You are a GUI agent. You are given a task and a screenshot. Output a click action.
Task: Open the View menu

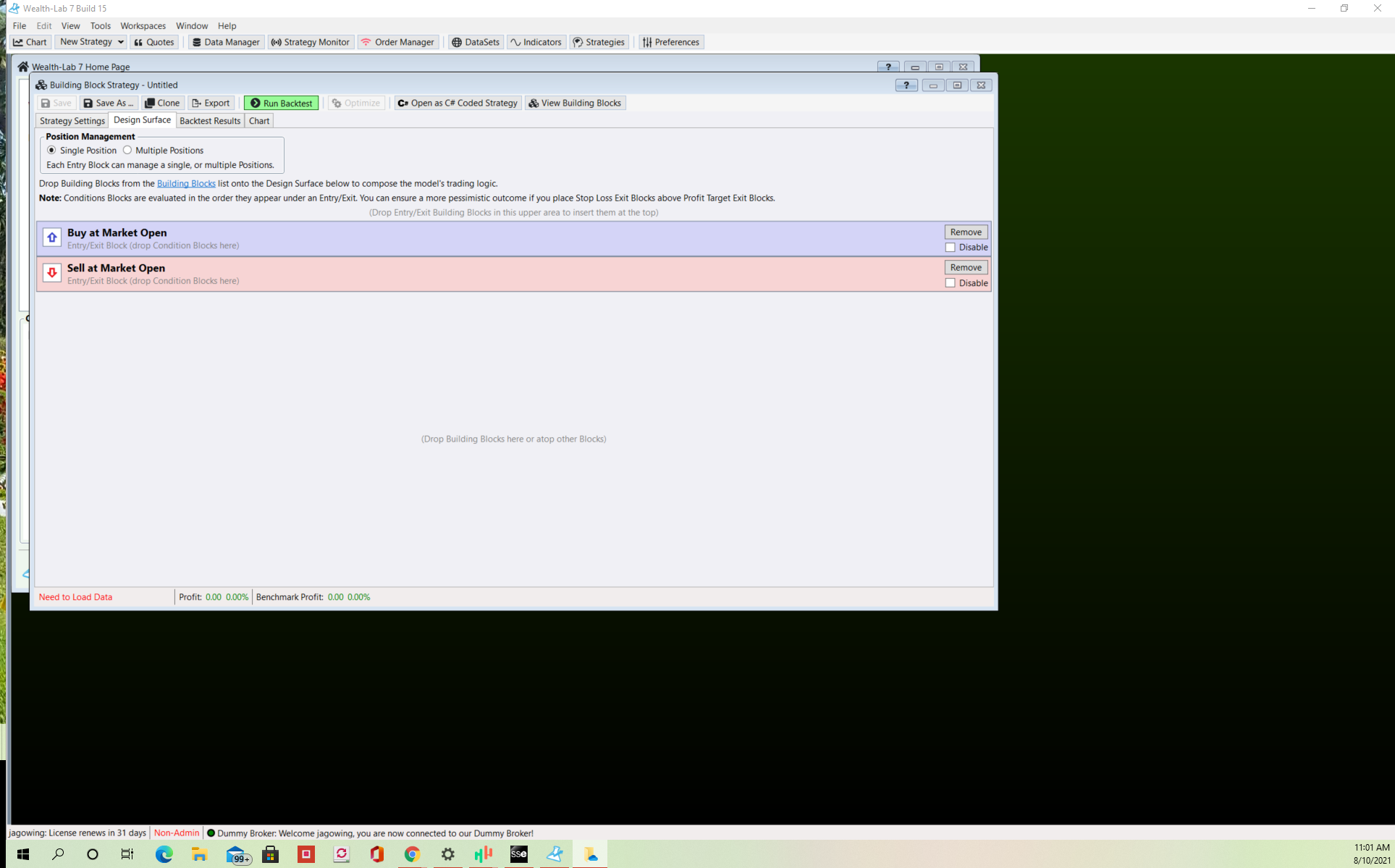70,25
